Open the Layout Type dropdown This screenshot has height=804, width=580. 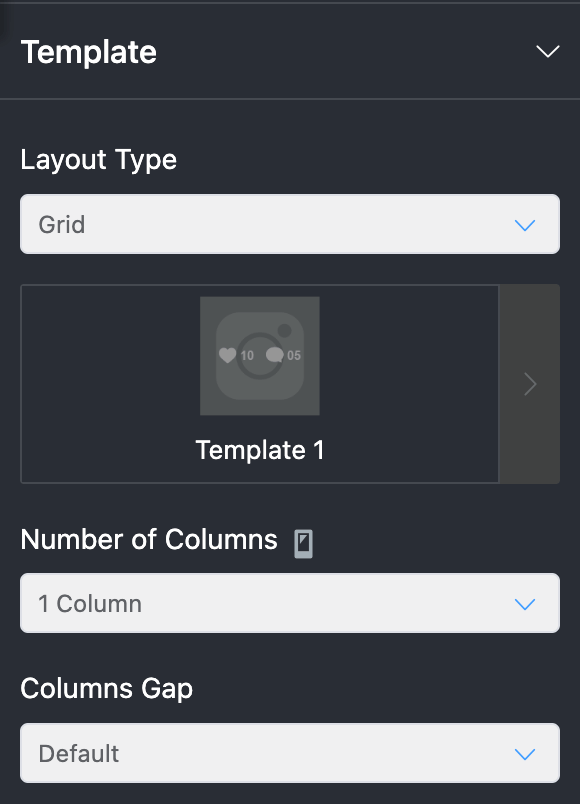pos(290,224)
